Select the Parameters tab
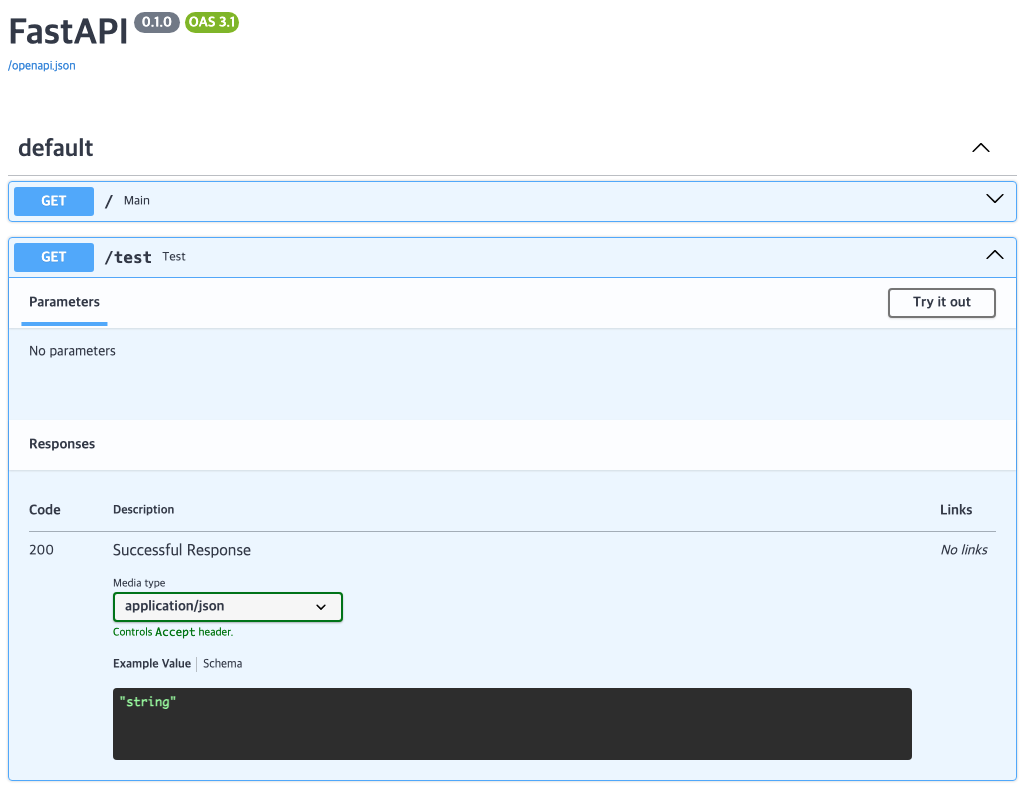1028x792 pixels. click(x=64, y=302)
